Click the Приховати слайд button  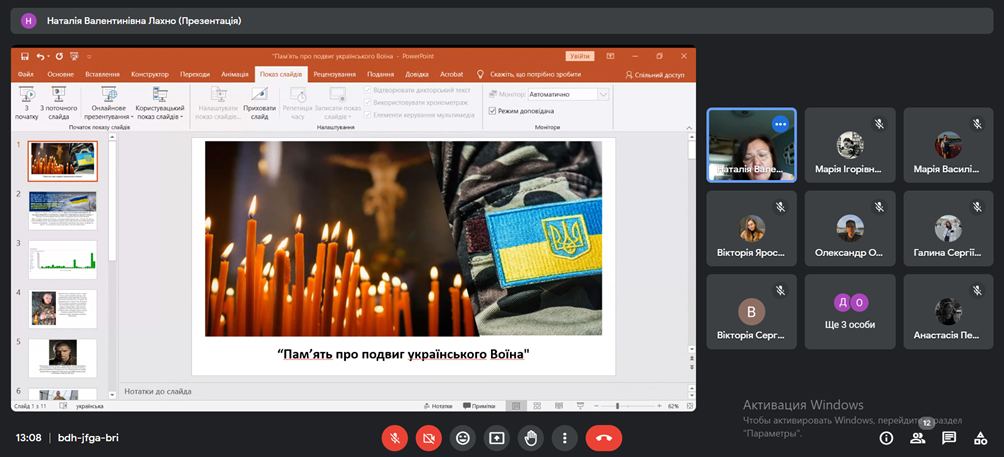259,104
